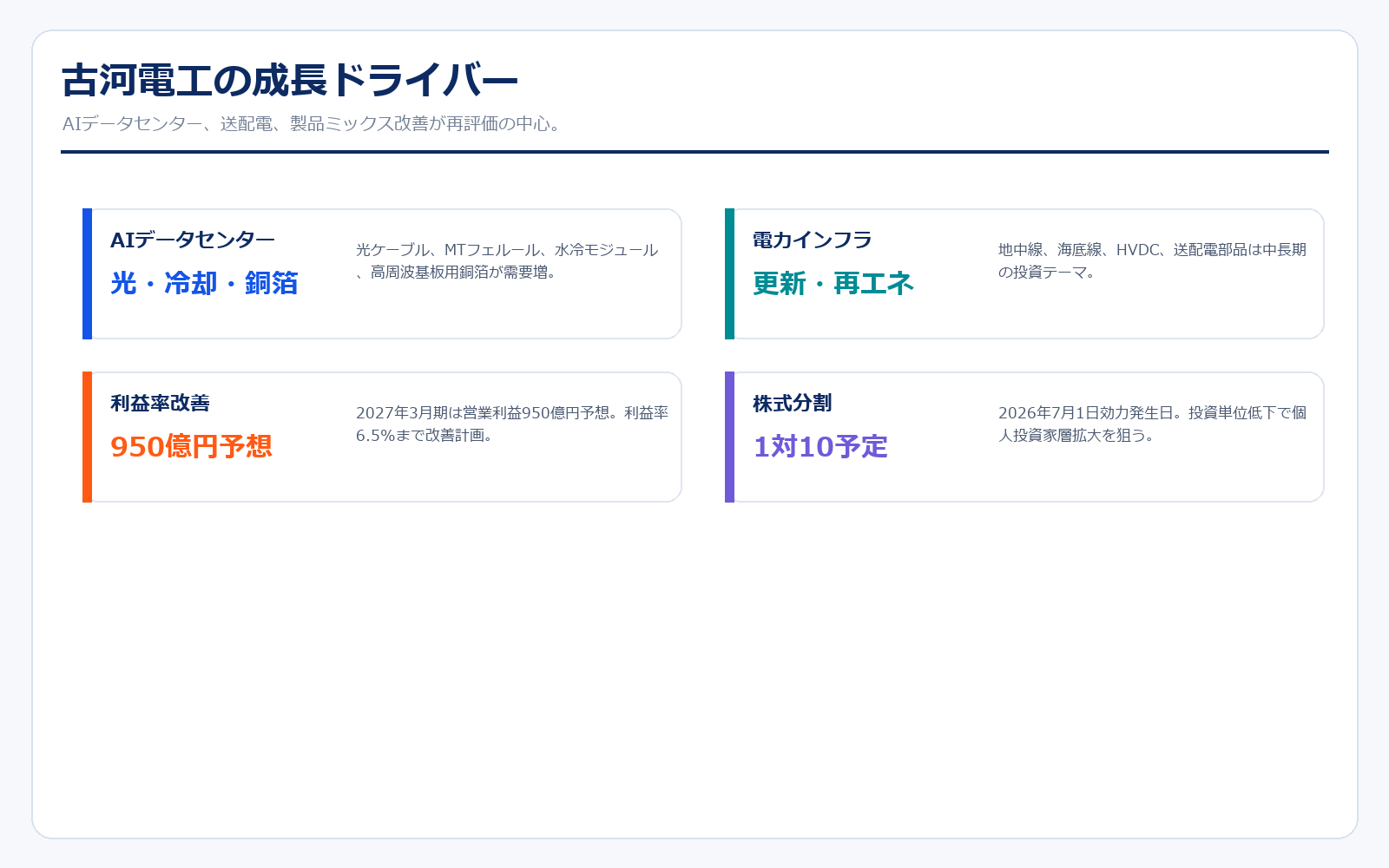Click the AIデータセンター card heading
This screenshot has height=868, width=1389.
[193, 240]
